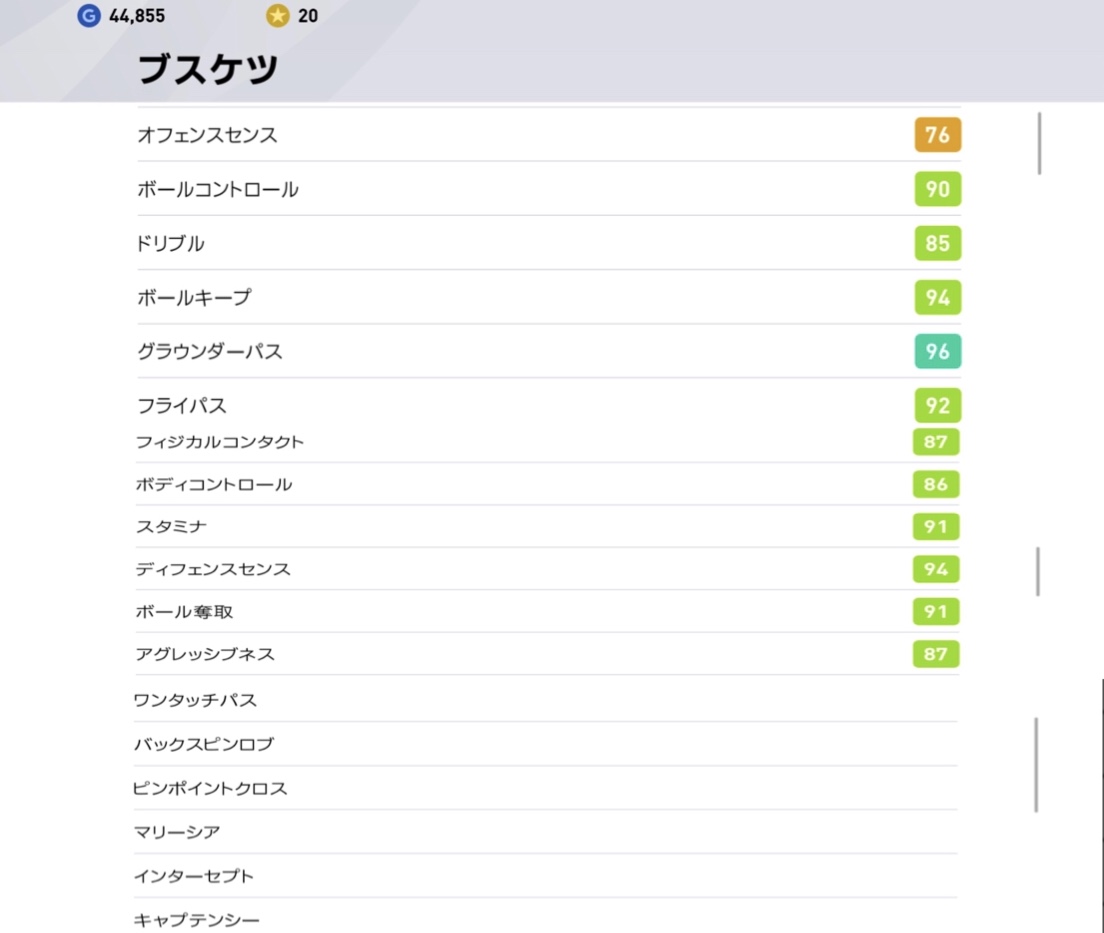
Task: Open the ワンタッチパス skill entry
Action: coord(546,700)
